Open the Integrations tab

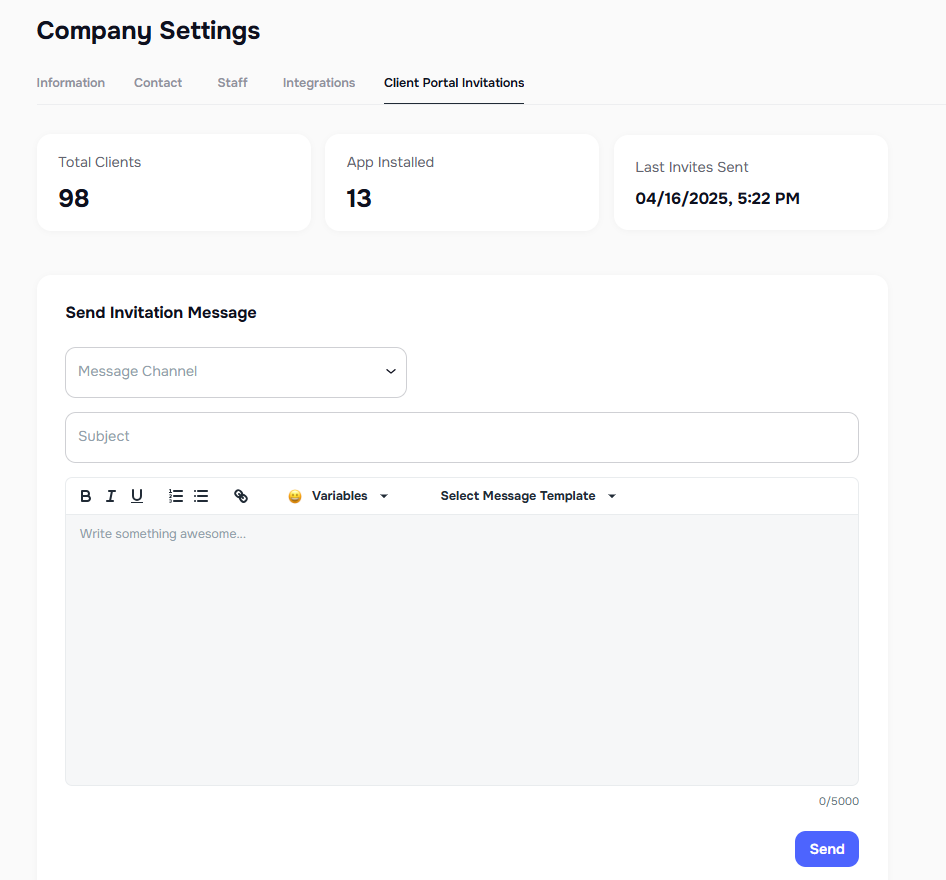(318, 83)
